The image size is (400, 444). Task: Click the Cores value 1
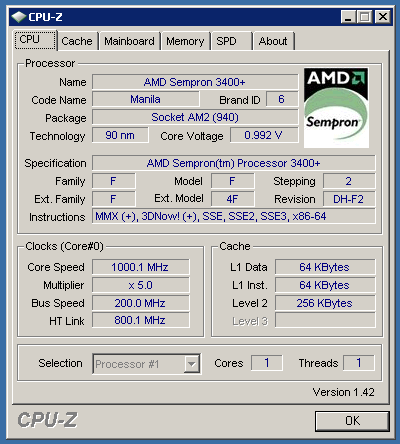267,363
